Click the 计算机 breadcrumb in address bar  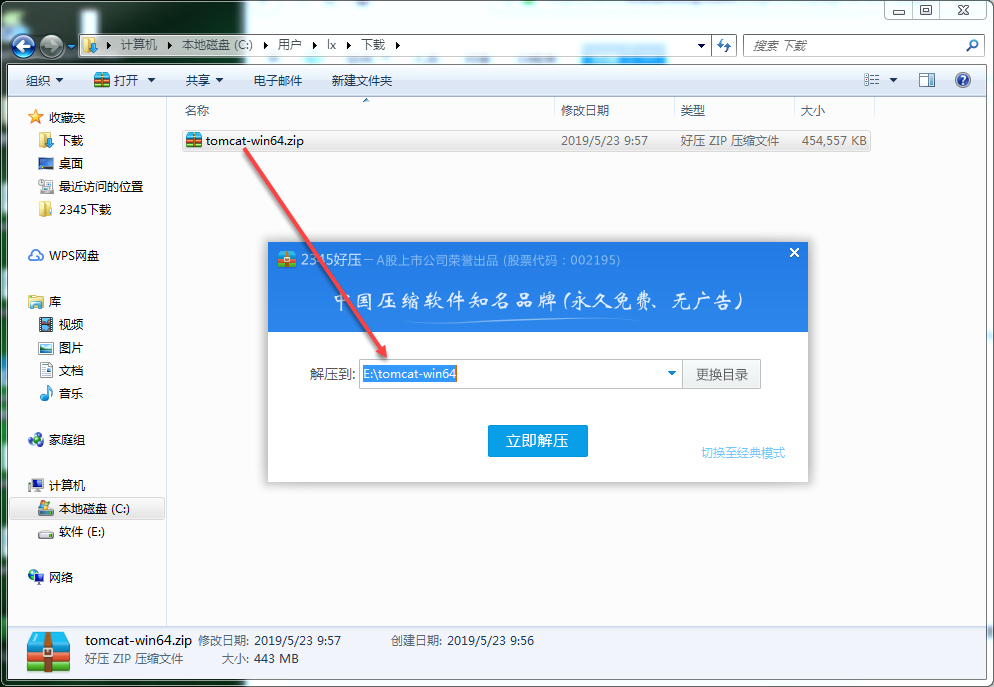(x=139, y=45)
